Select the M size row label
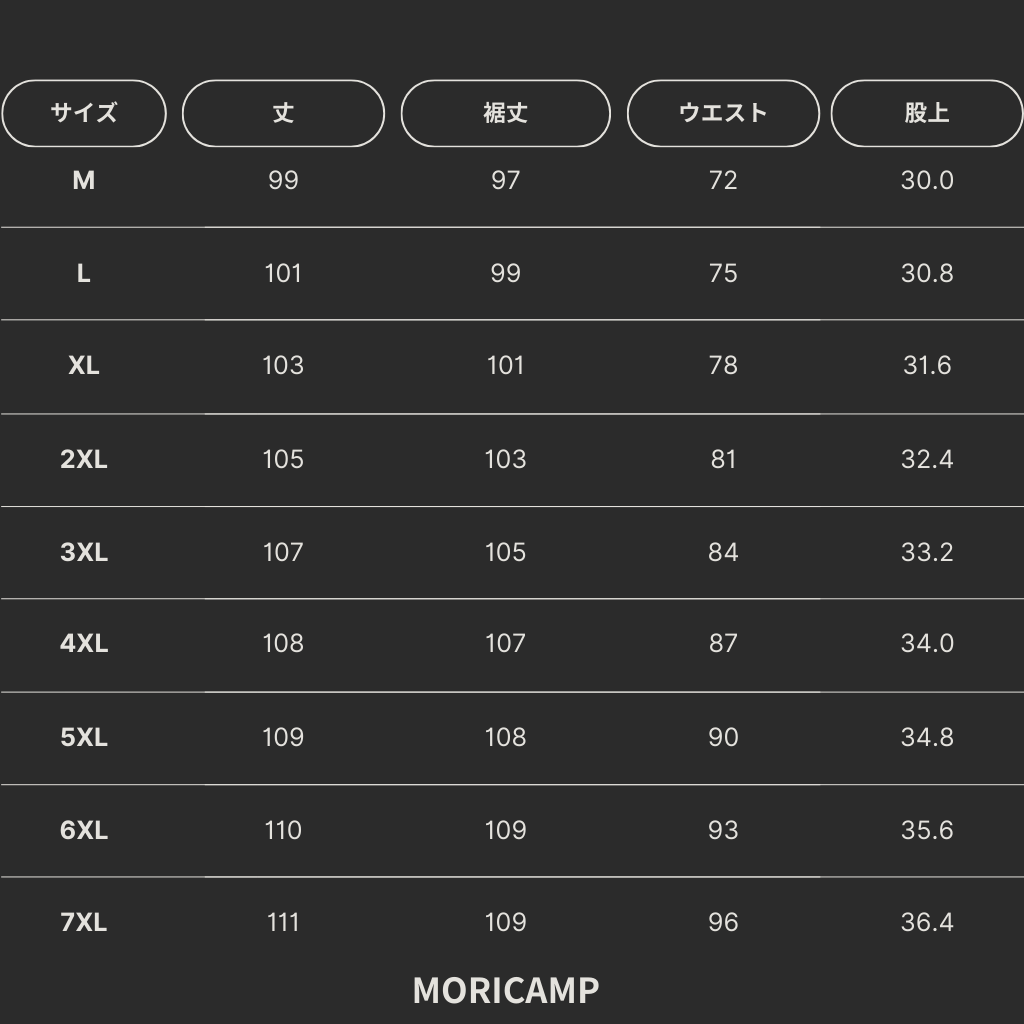This screenshot has width=1024, height=1024. pos(84,180)
